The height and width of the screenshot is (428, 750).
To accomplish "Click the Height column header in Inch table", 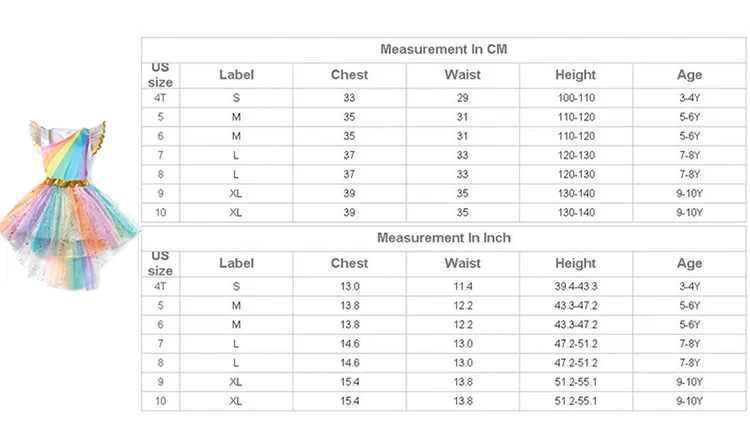I will point(575,263).
